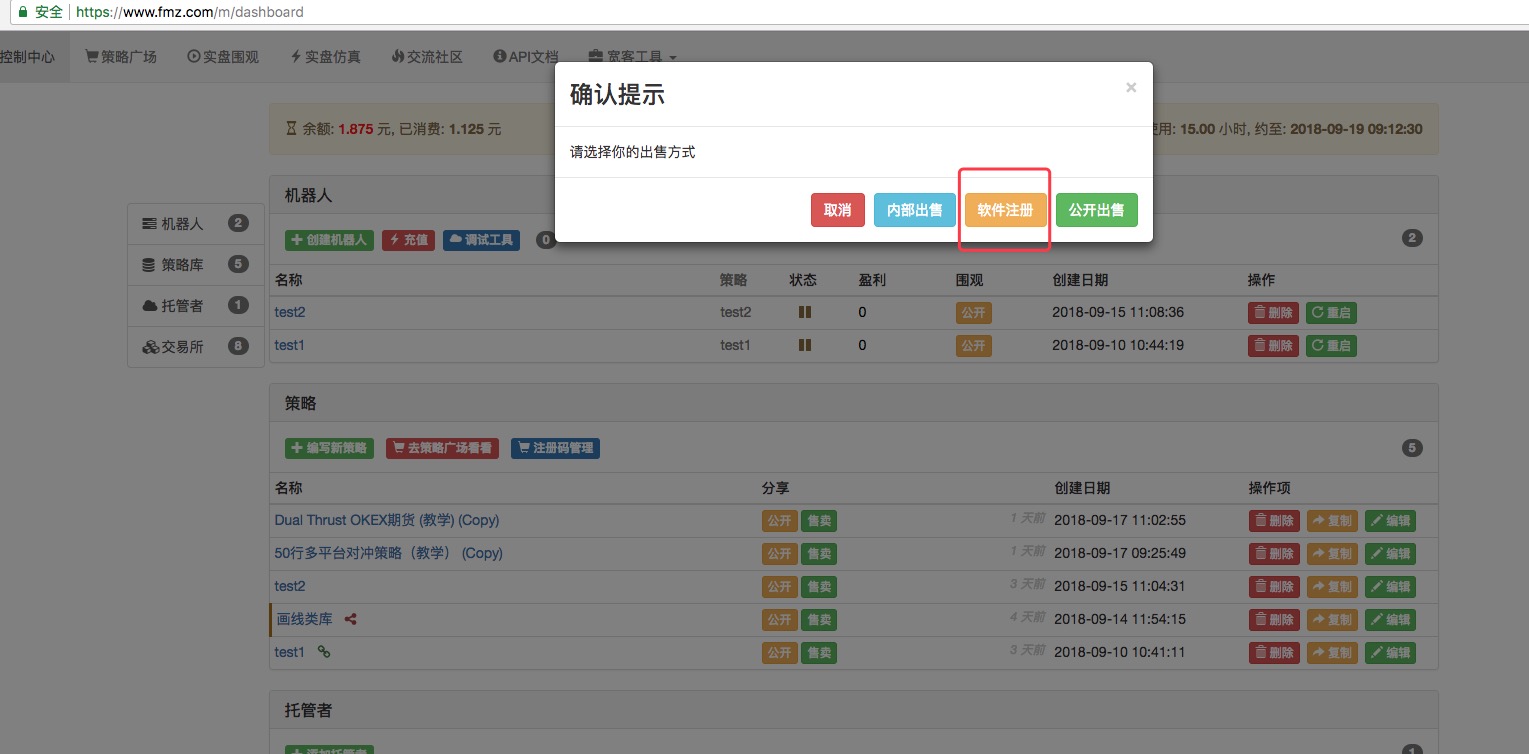Image resolution: width=1529 pixels, height=754 pixels.
Task: Close the 确认提示 dialog with X
Action: (1131, 88)
